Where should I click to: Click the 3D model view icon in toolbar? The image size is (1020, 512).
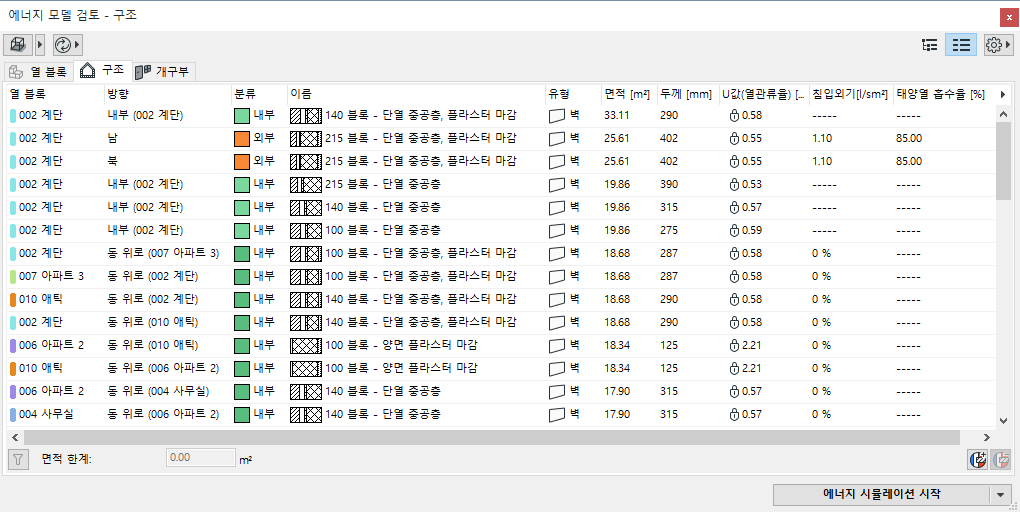click(x=18, y=45)
